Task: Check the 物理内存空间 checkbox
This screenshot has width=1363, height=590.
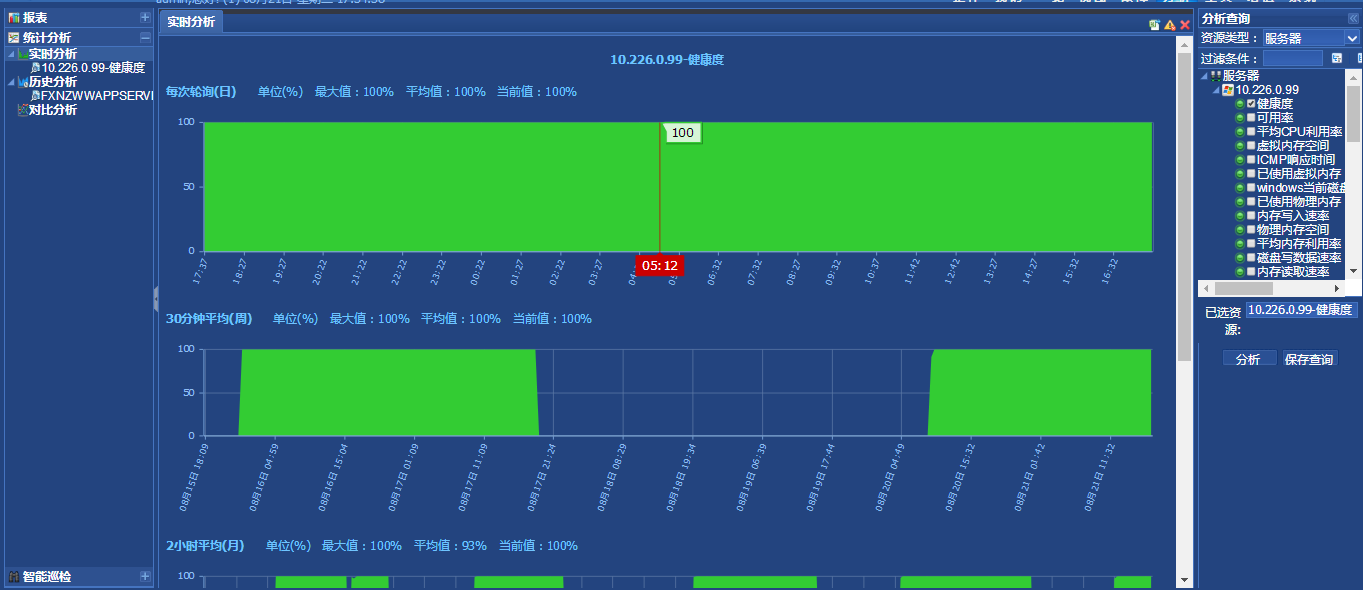Action: [x=1251, y=229]
